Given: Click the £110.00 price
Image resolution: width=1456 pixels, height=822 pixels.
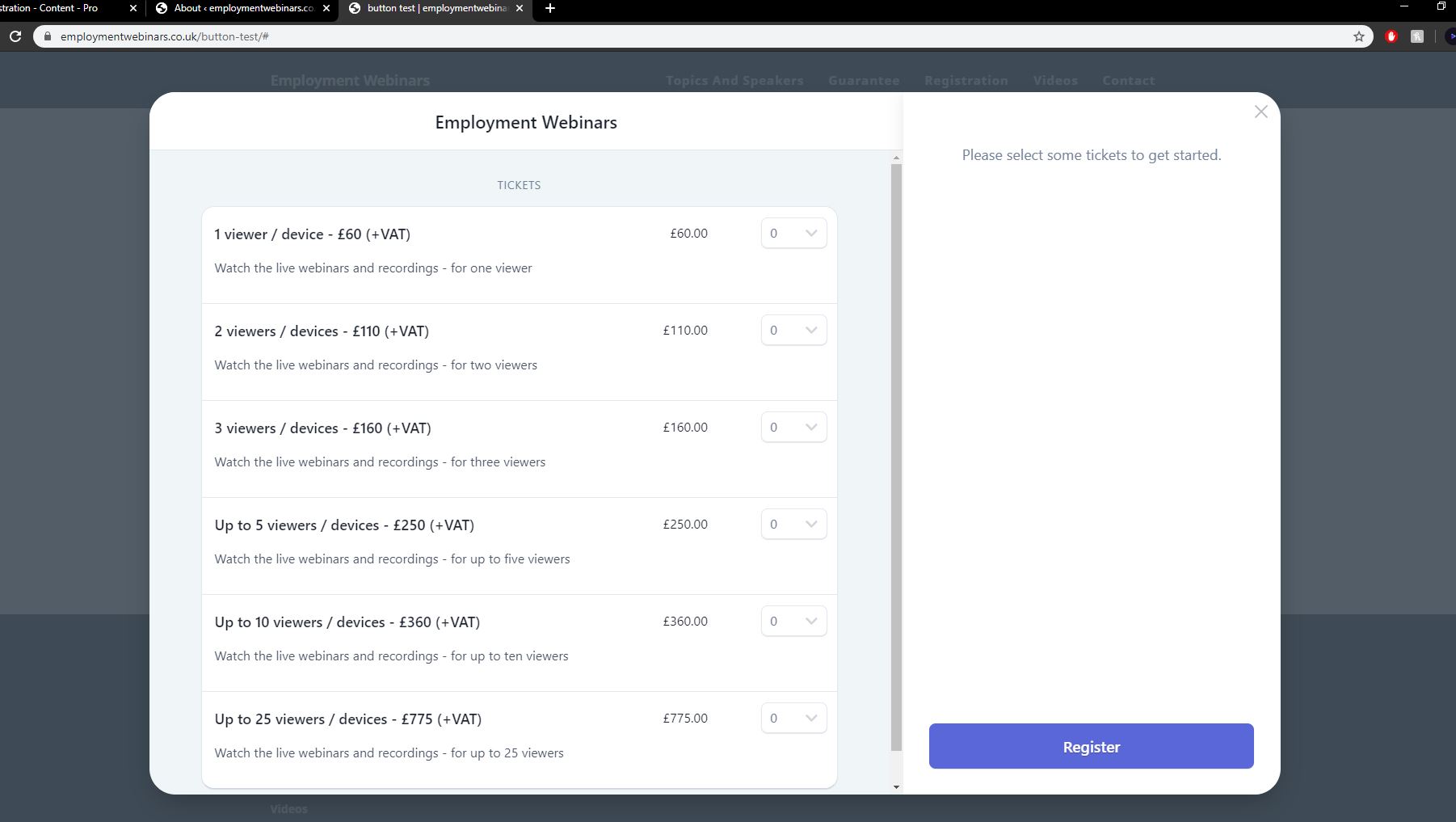Looking at the screenshot, I should [x=685, y=331].
